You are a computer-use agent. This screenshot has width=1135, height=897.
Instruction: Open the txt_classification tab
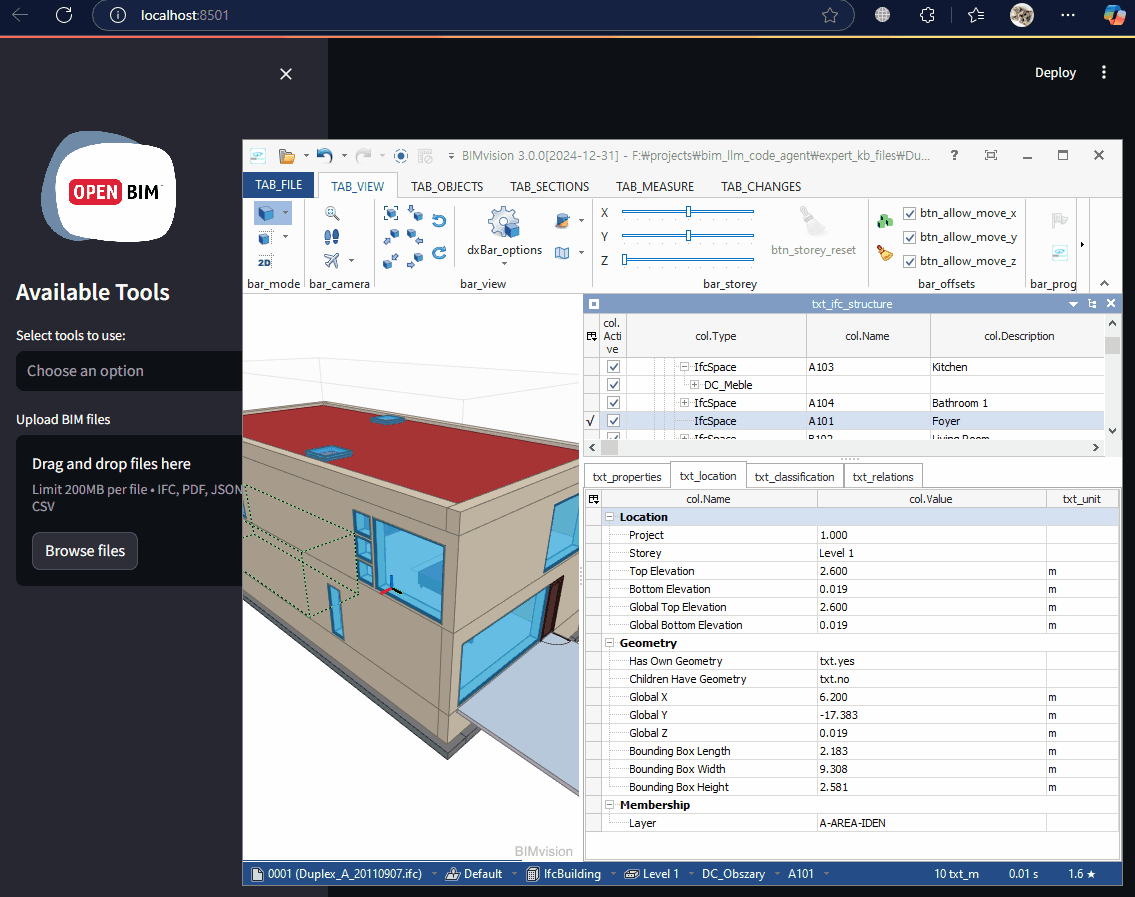[794, 476]
